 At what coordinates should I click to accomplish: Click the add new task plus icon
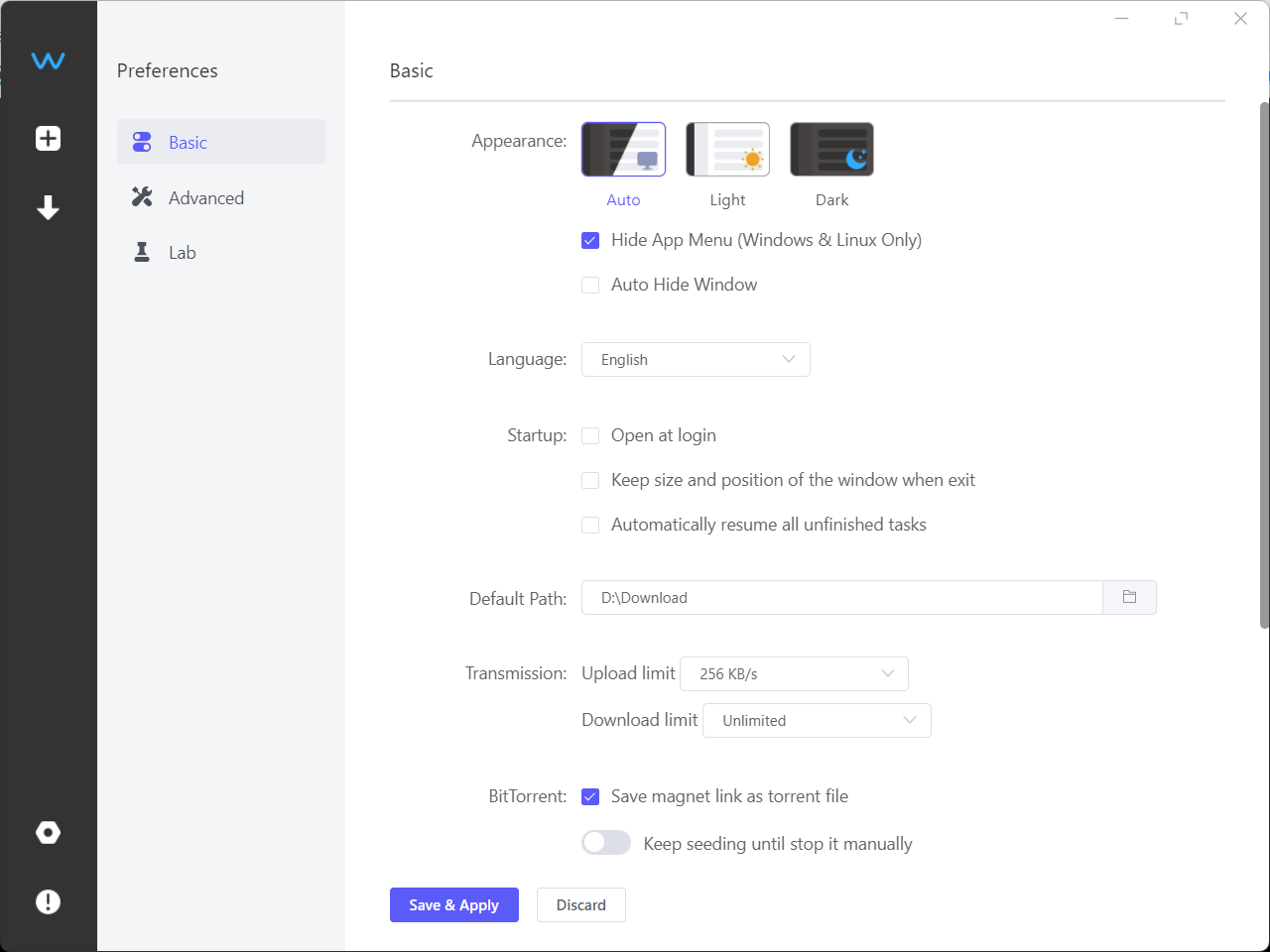pyautogui.click(x=48, y=138)
